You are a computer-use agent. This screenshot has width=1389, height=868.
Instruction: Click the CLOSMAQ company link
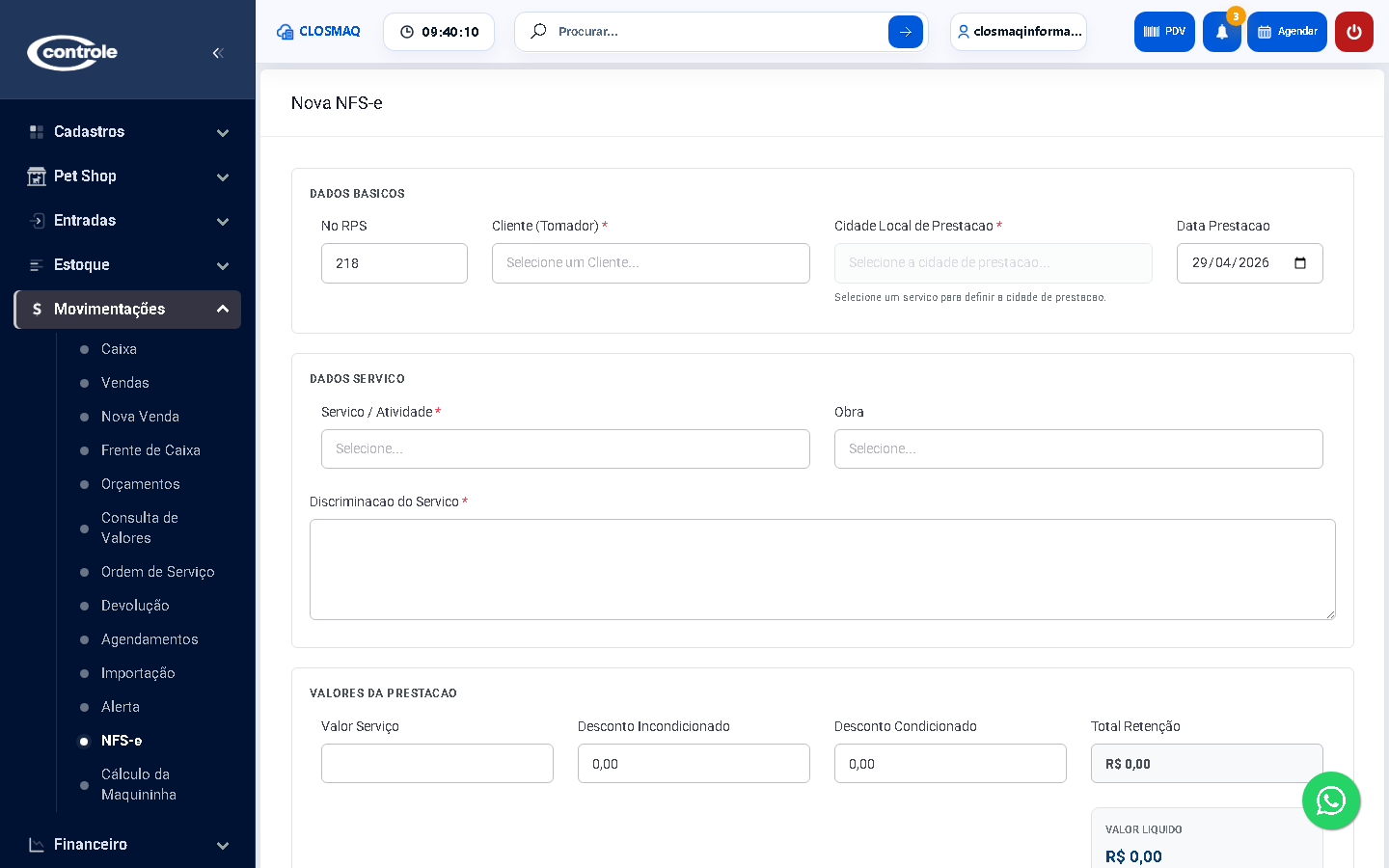coord(318,32)
